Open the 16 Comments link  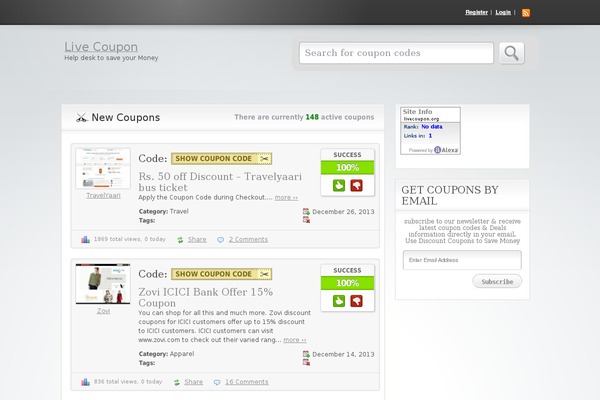coord(246,382)
